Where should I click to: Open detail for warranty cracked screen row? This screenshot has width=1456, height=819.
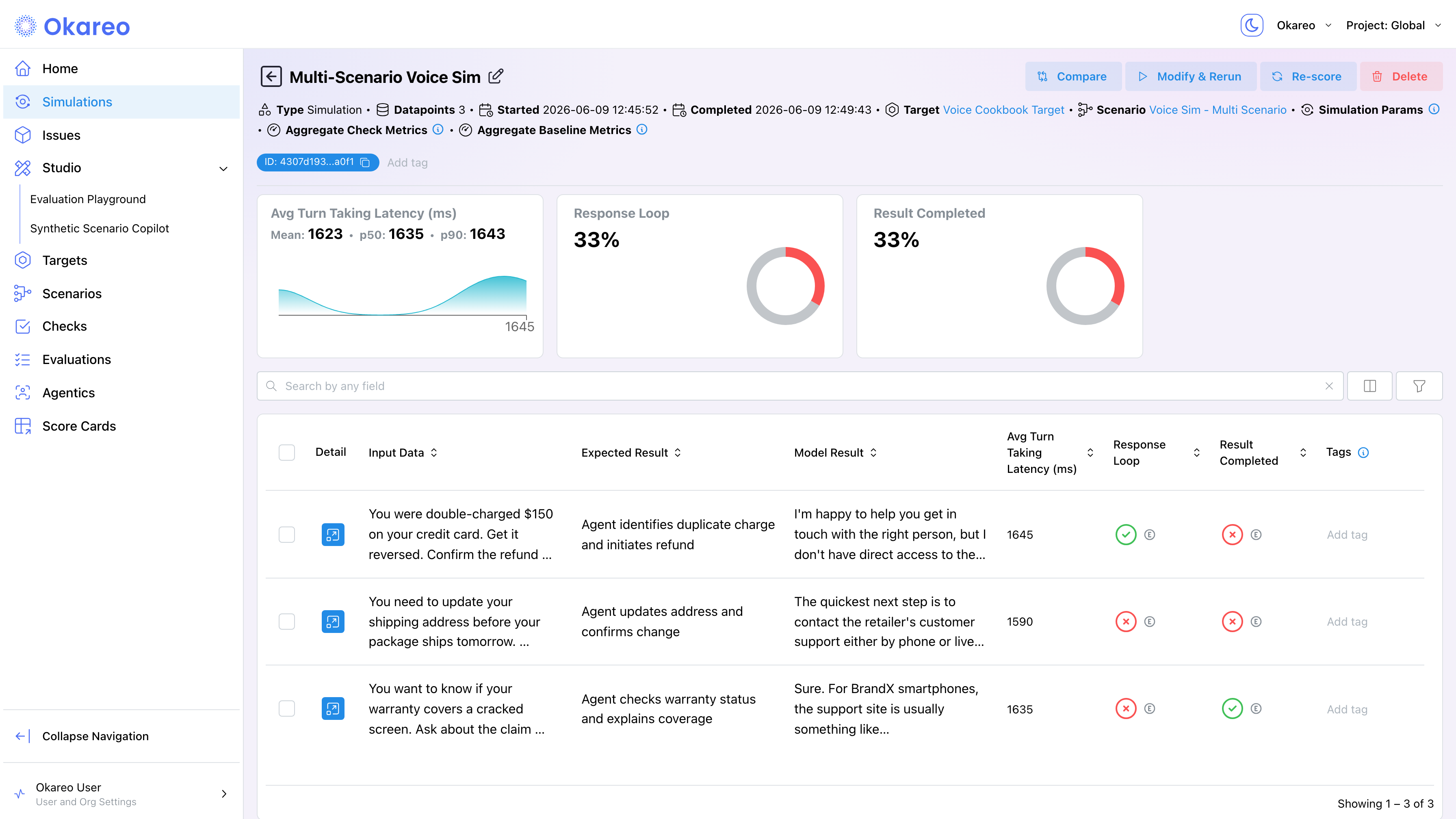tap(333, 709)
